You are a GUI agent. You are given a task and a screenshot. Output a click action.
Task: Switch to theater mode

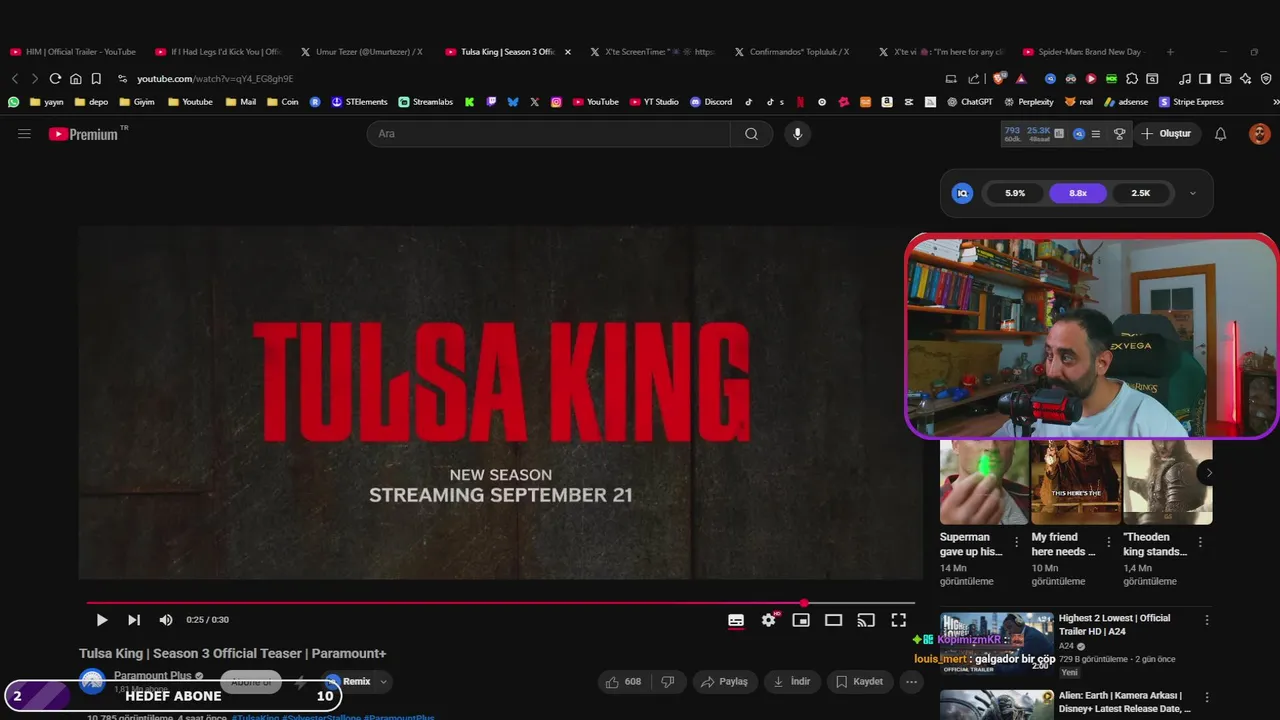click(833, 620)
